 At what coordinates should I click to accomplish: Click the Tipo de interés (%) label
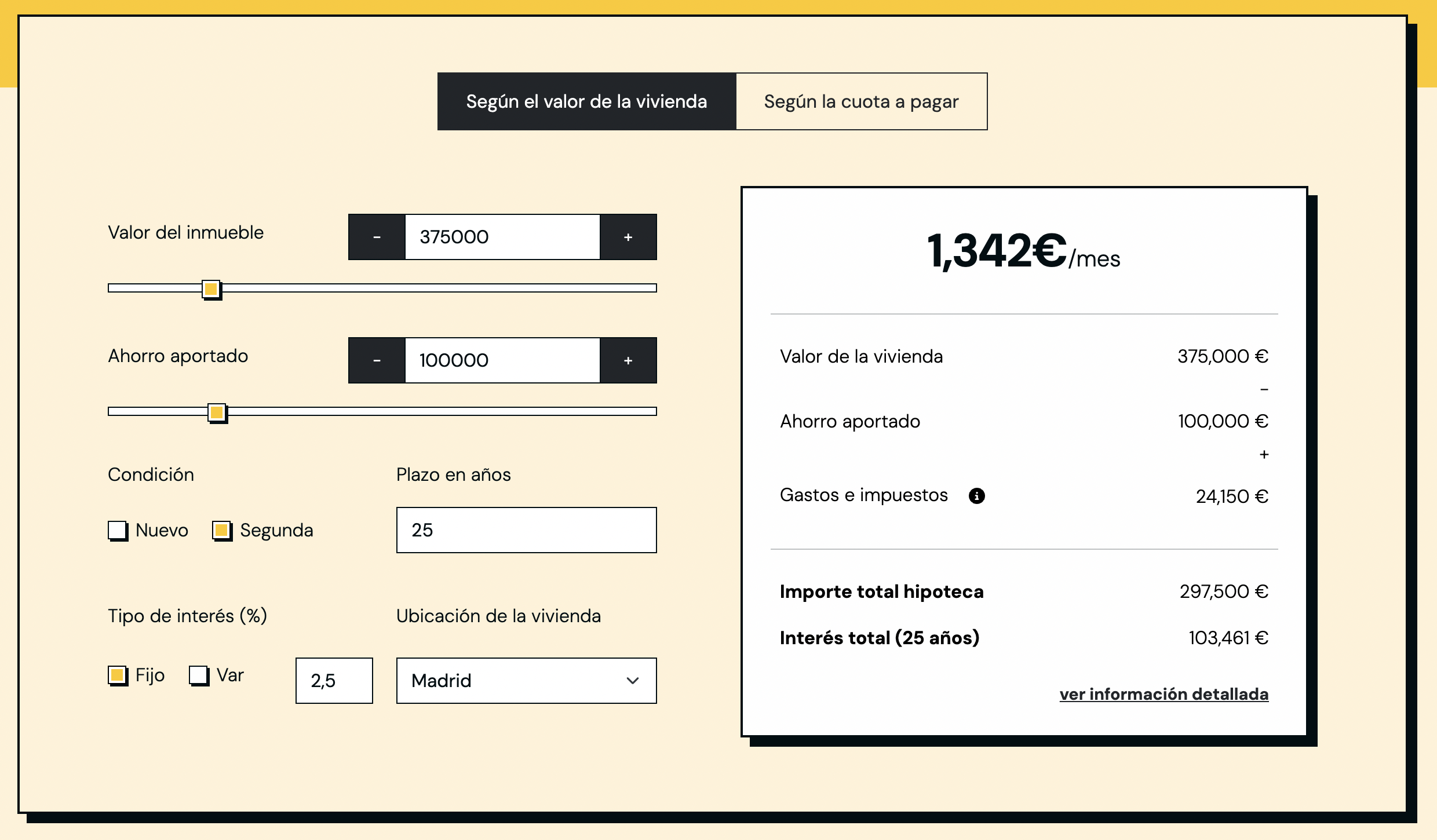pos(187,616)
